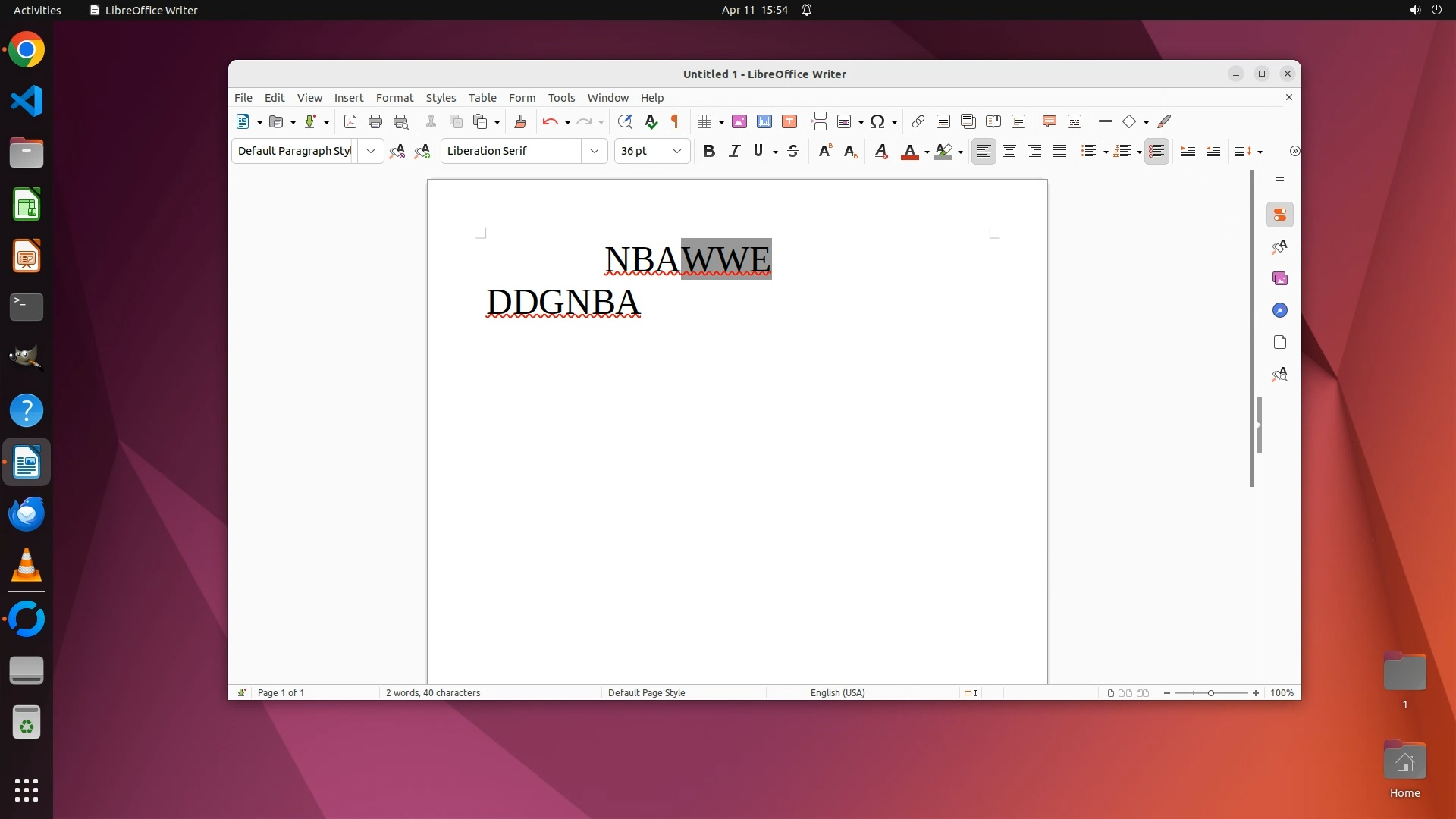Open the Gallery panel in the sidebar
Image resolution: width=1456 pixels, height=819 pixels.
(x=1280, y=278)
